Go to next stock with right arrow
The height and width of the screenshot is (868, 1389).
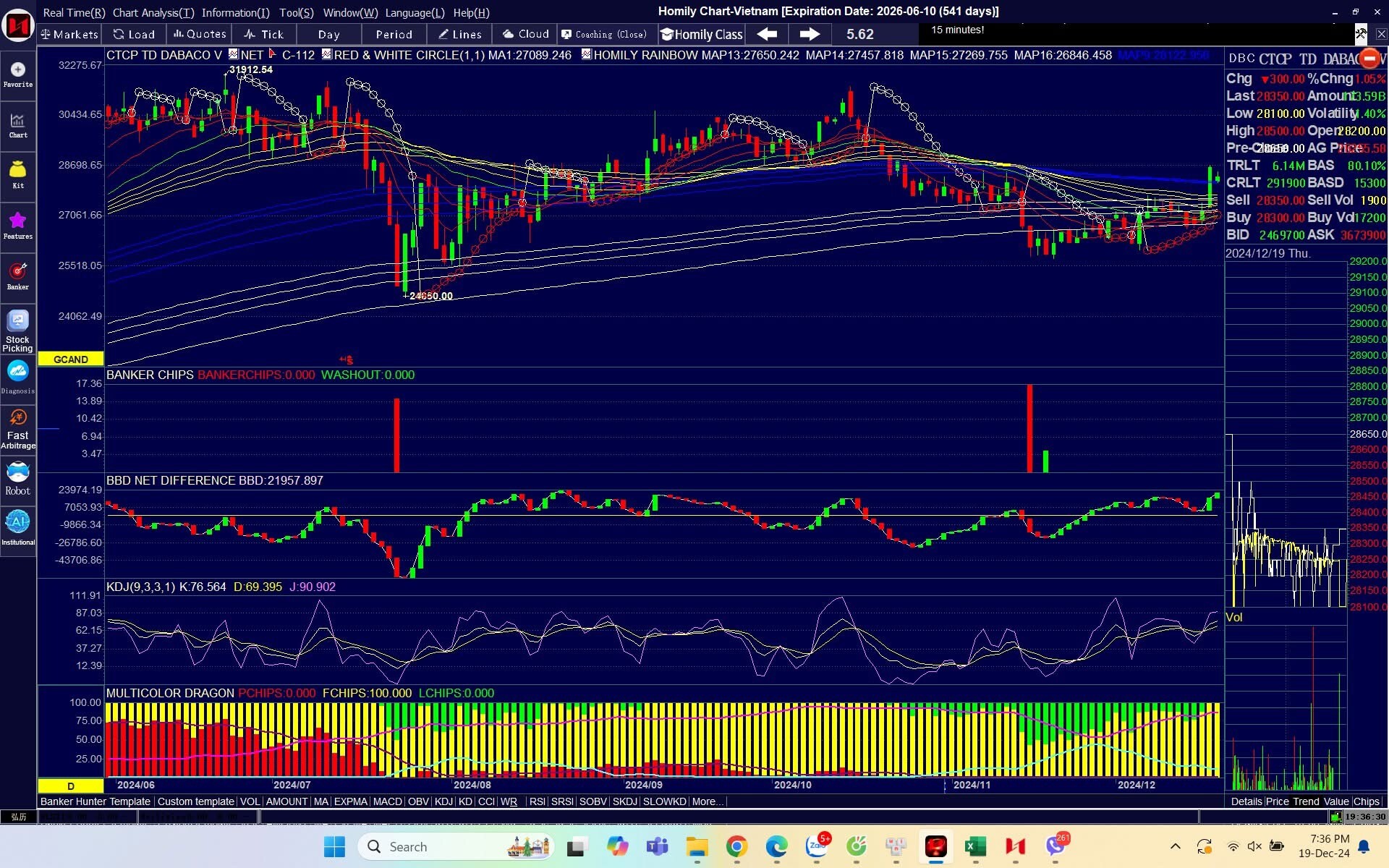pos(810,34)
